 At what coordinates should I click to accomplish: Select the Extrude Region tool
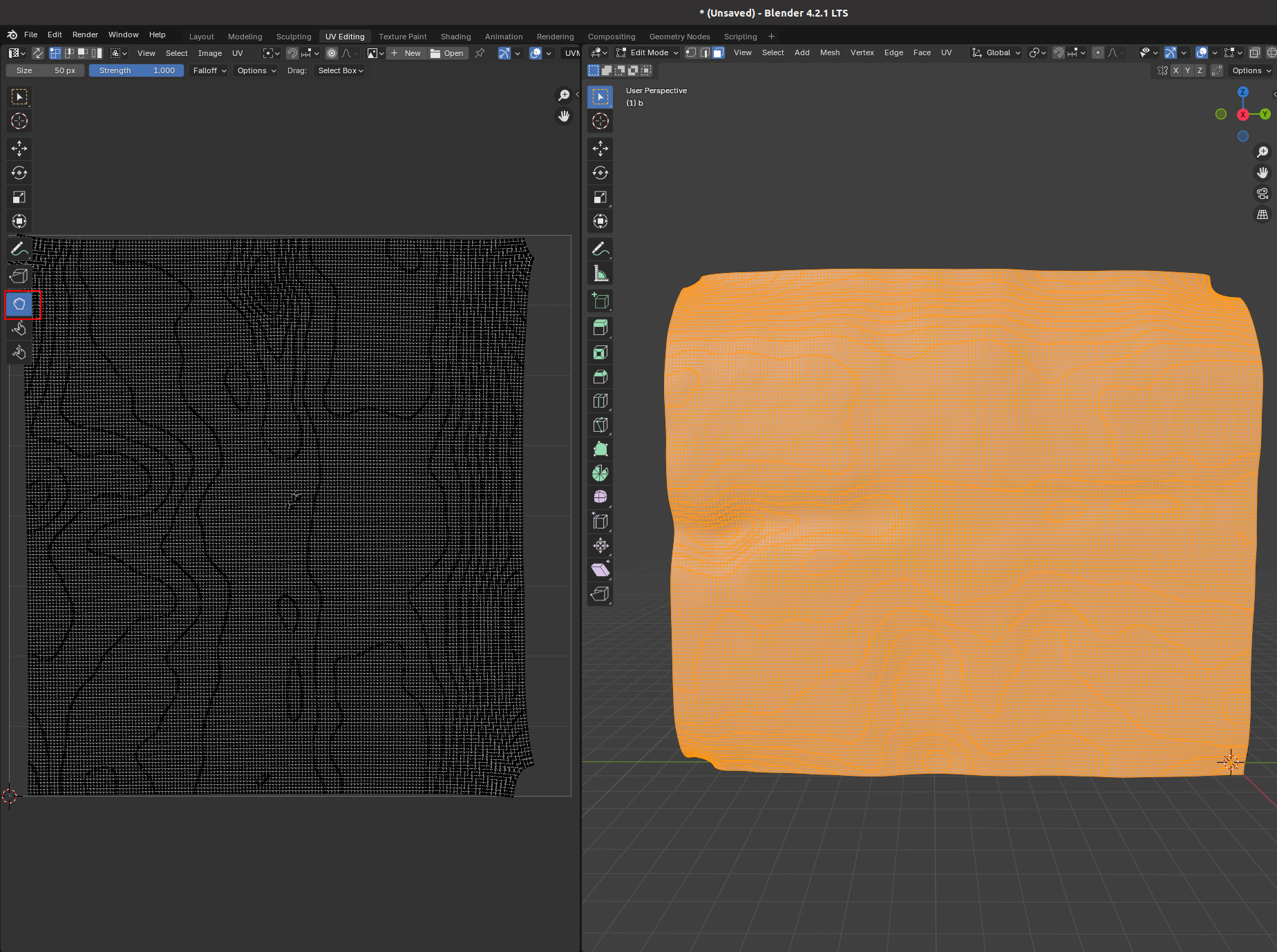[600, 328]
